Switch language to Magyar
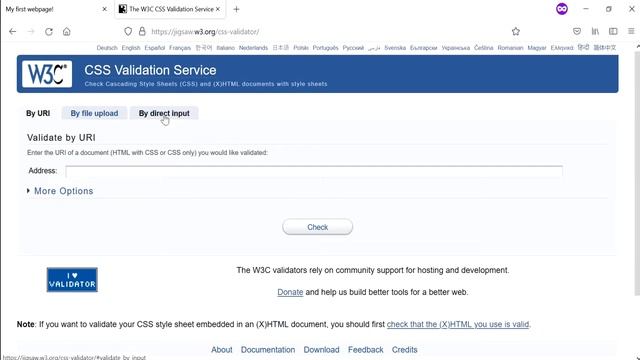The width and height of the screenshot is (640, 360). [537, 48]
